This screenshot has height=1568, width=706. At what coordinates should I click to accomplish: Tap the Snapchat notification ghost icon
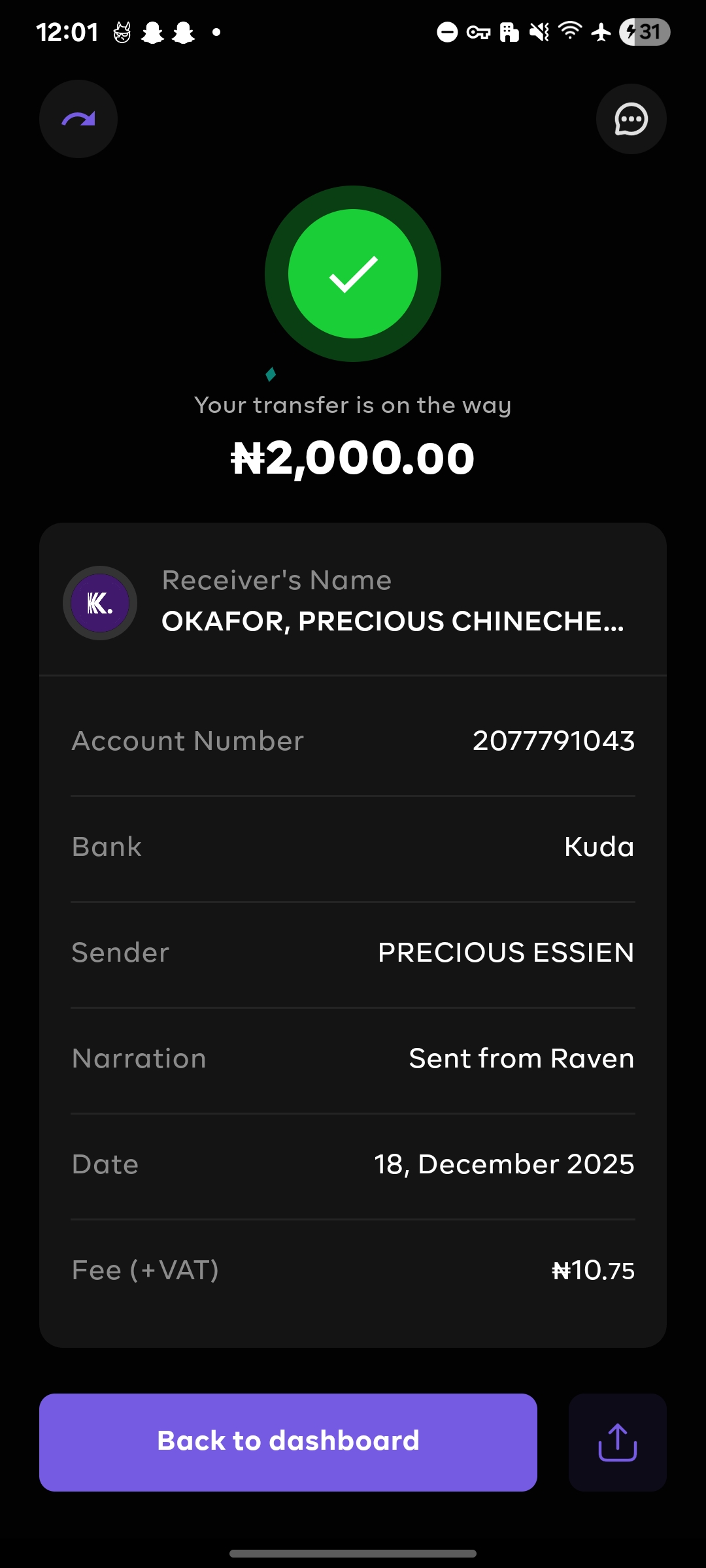(152, 32)
